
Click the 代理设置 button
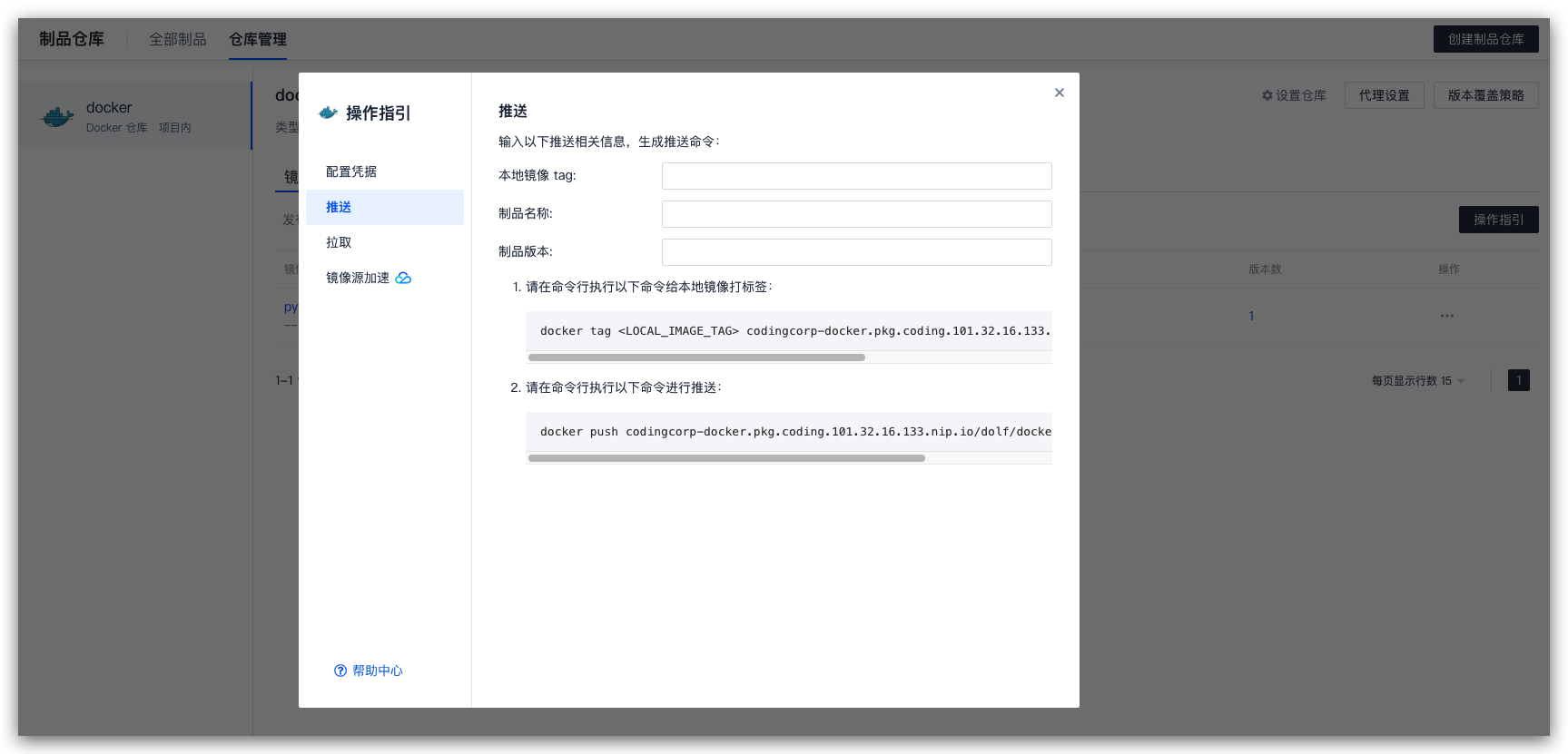coord(1384,95)
